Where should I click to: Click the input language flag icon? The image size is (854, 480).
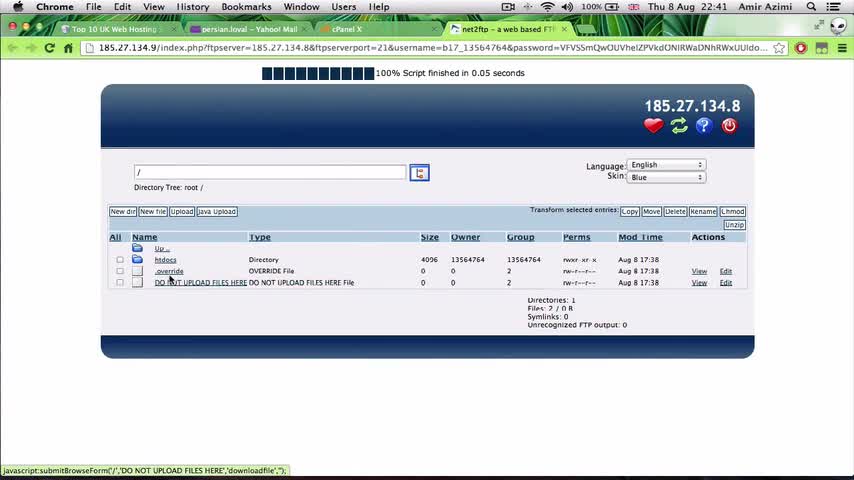(633, 7)
